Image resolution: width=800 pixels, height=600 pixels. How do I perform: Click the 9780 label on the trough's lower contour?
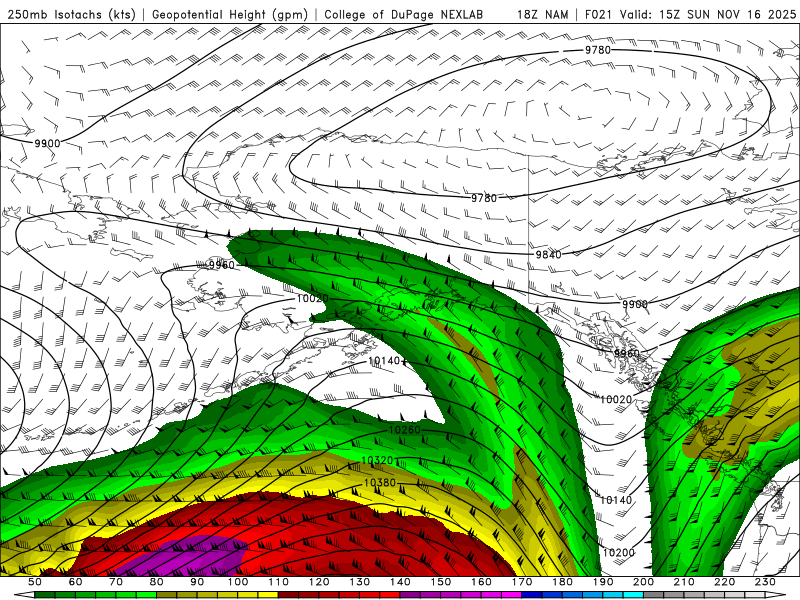[x=484, y=198]
